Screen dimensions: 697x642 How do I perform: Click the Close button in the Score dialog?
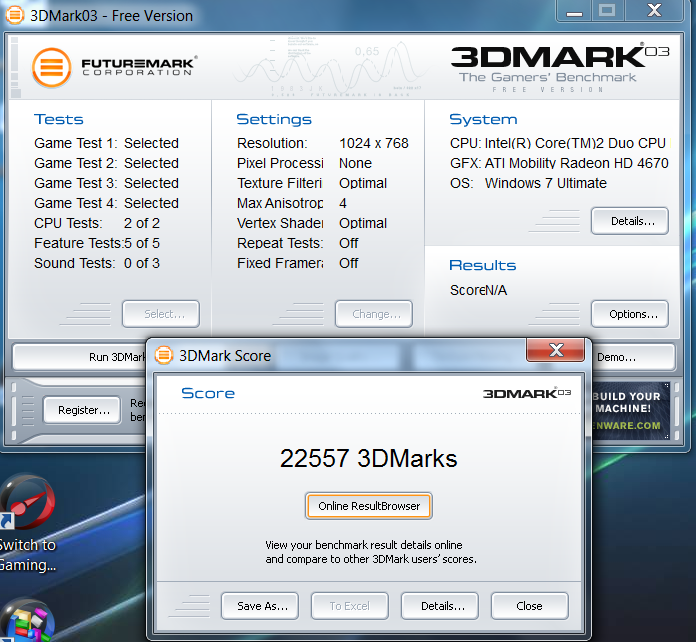(530, 606)
